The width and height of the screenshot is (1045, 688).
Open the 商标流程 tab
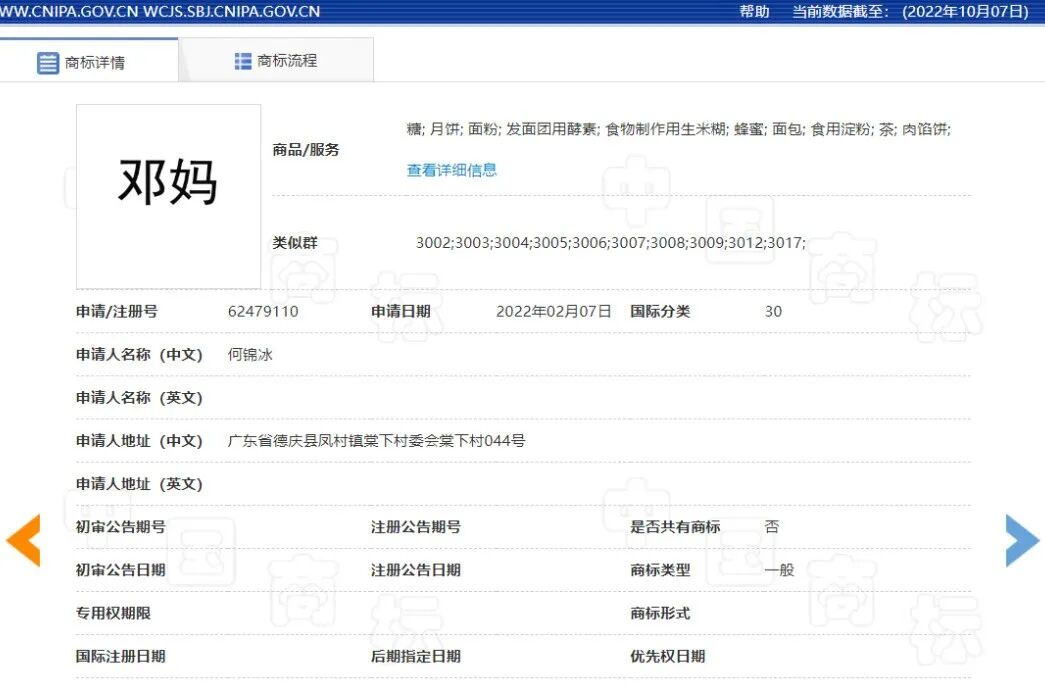276,61
